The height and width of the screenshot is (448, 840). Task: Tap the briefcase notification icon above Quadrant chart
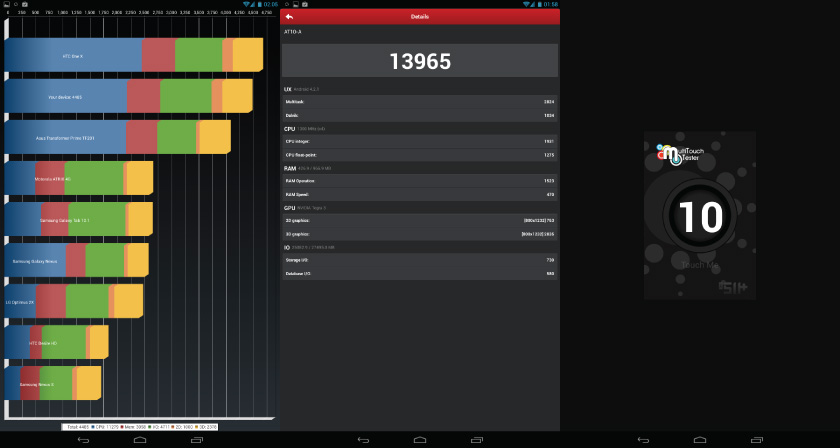point(25,4)
